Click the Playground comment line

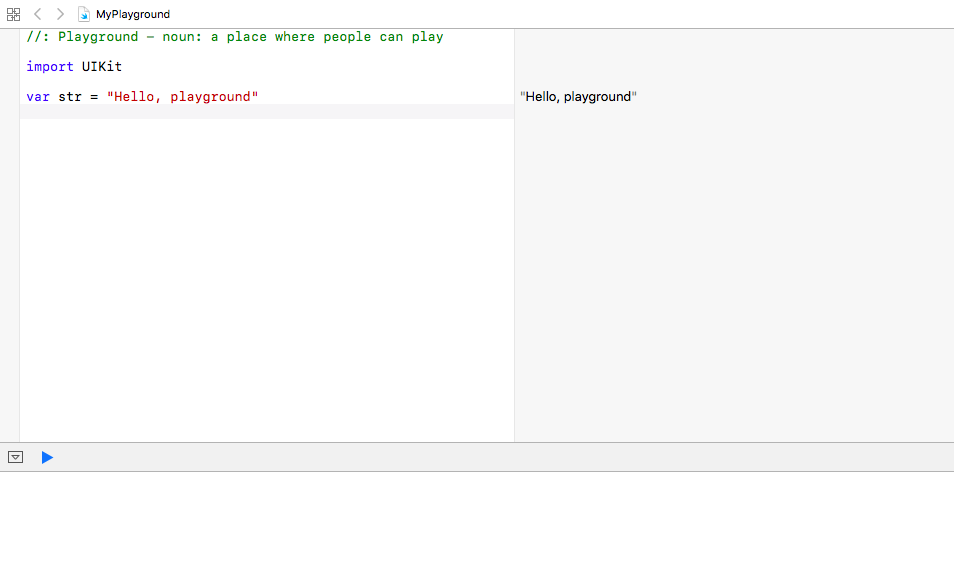click(235, 37)
